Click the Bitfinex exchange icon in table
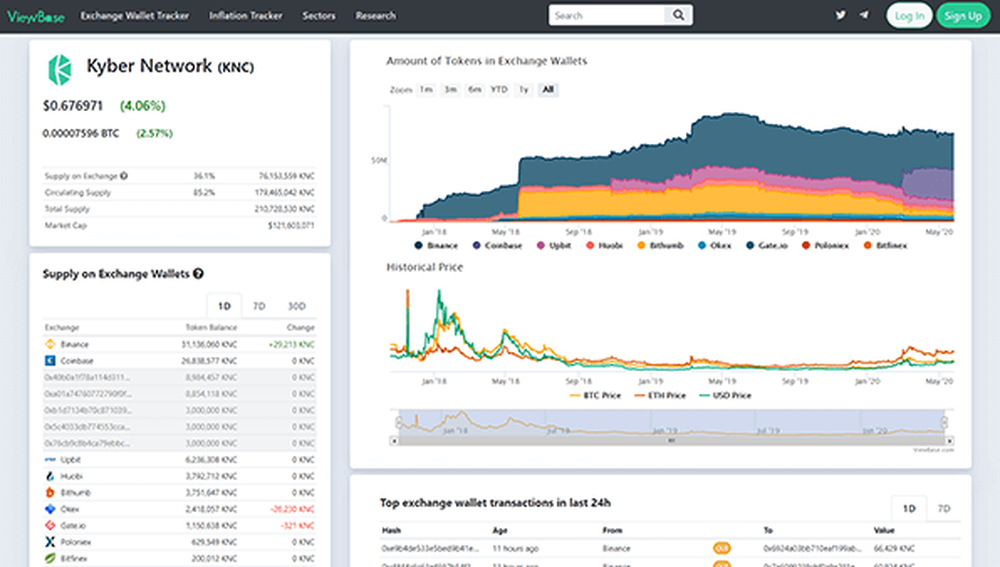Image resolution: width=1000 pixels, height=567 pixels. tap(50, 558)
